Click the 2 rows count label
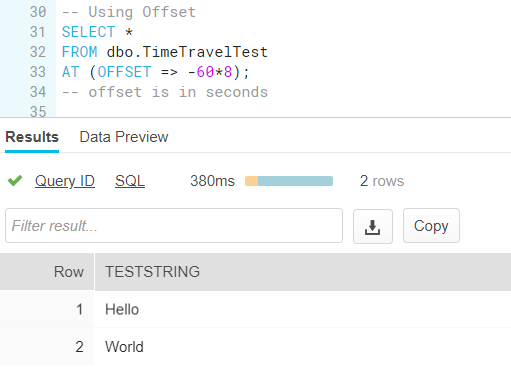This screenshot has height=378, width=511. (x=382, y=181)
